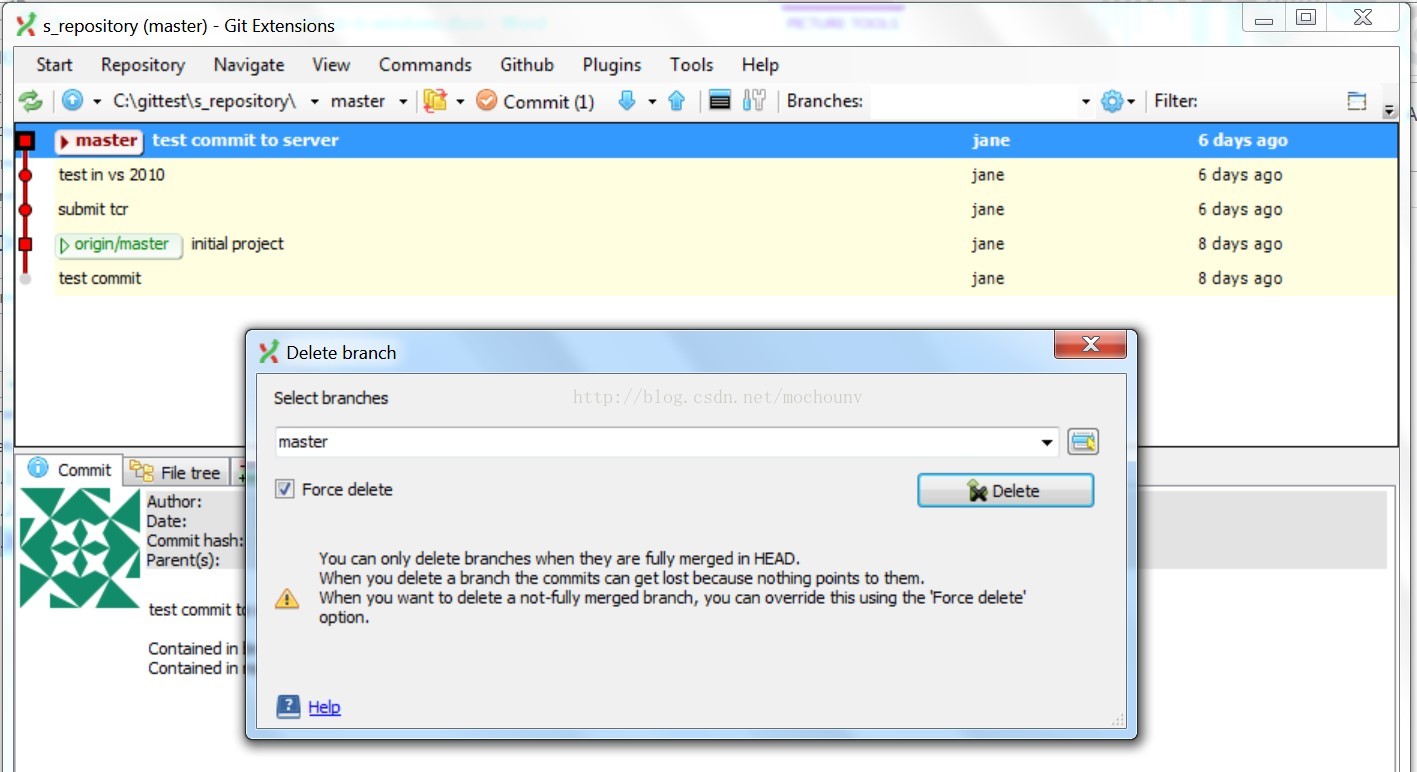Click the grey graph node beside 'test commit'
1417x772 pixels.
pyautogui.click(x=25, y=279)
